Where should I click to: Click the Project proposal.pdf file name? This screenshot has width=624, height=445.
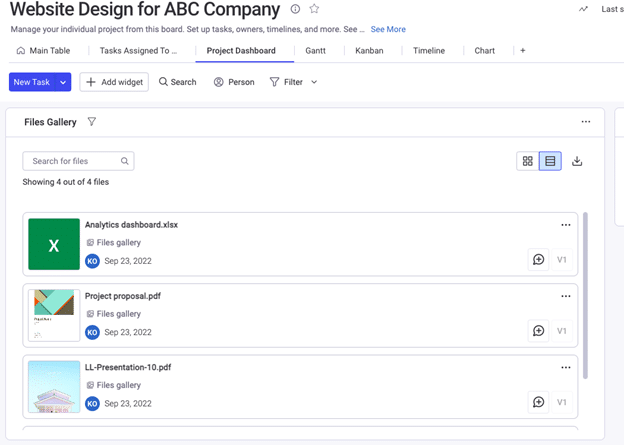tap(123, 296)
